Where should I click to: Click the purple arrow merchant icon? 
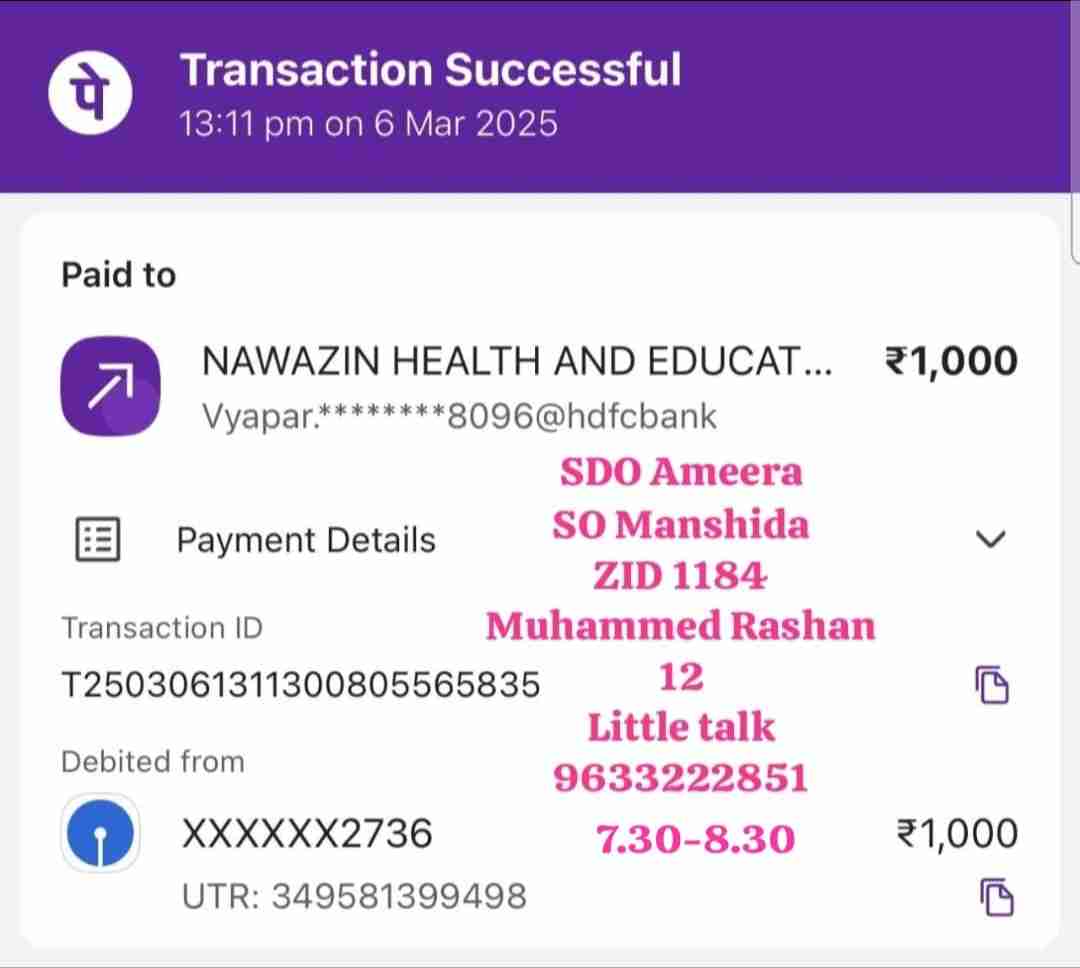point(110,386)
